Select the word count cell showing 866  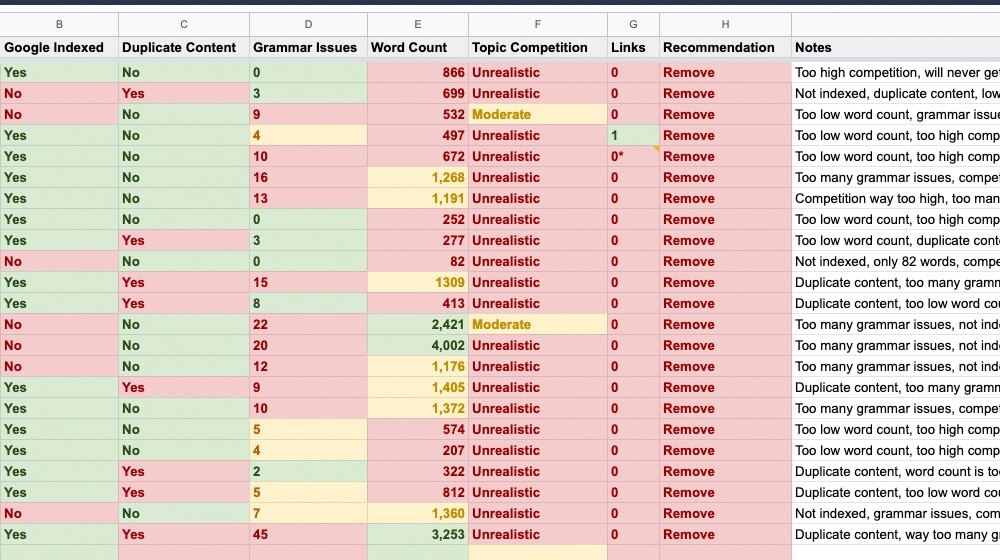[418, 72]
